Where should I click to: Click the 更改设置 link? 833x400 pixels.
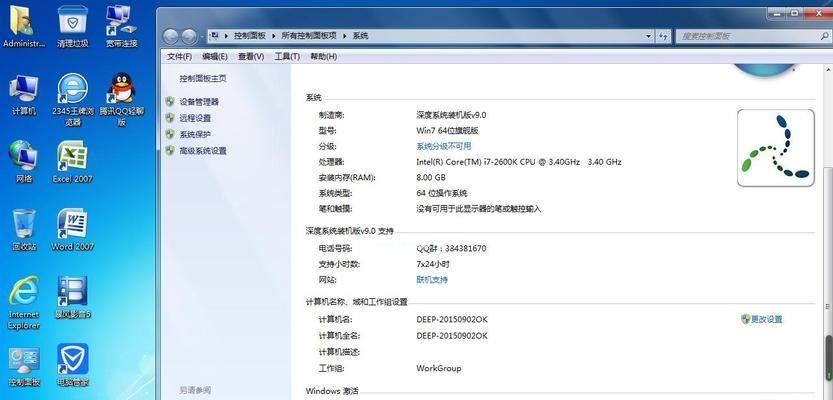762,319
